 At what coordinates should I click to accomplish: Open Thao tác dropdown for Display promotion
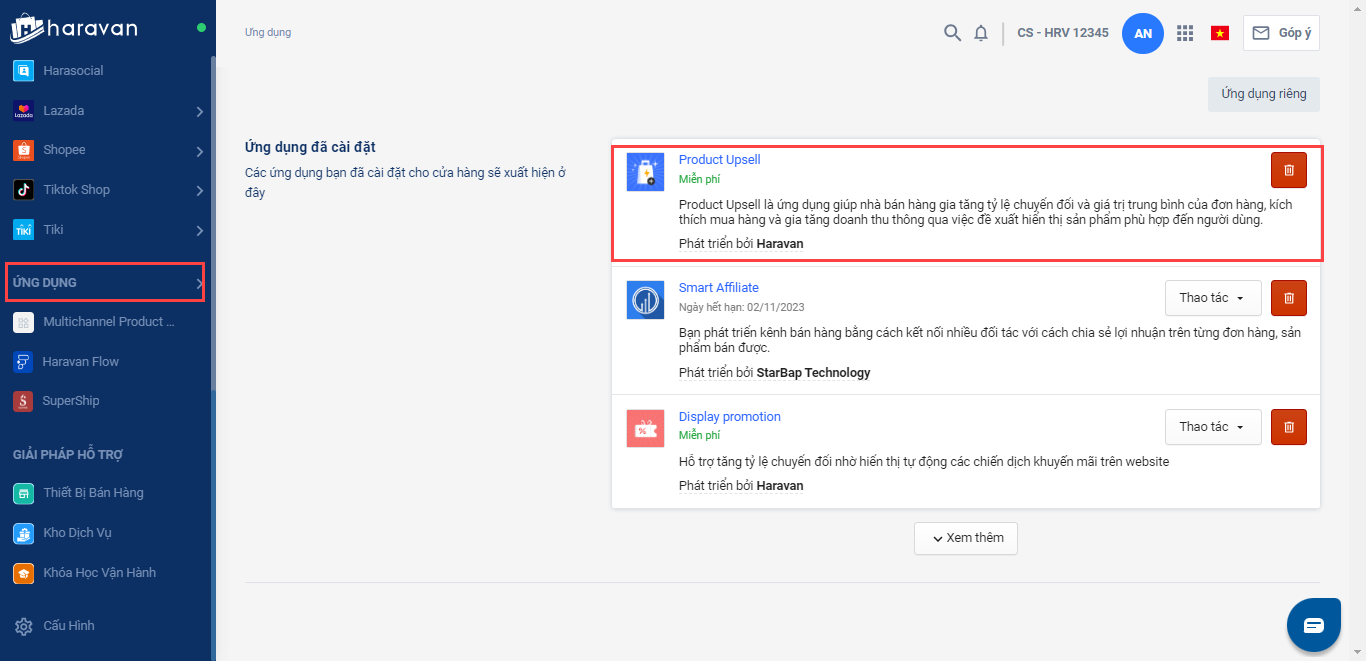point(1212,427)
